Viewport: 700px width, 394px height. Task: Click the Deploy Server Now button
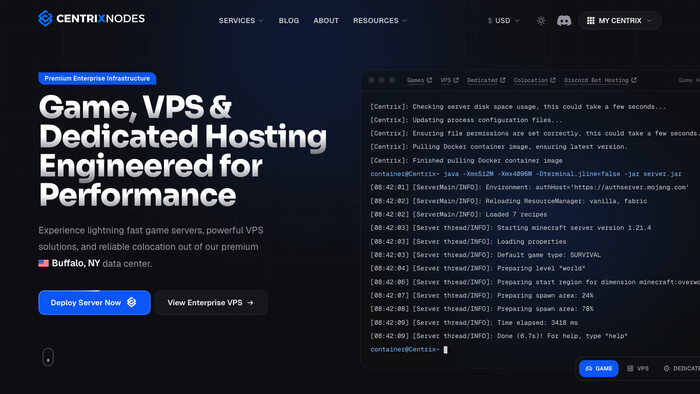94,303
